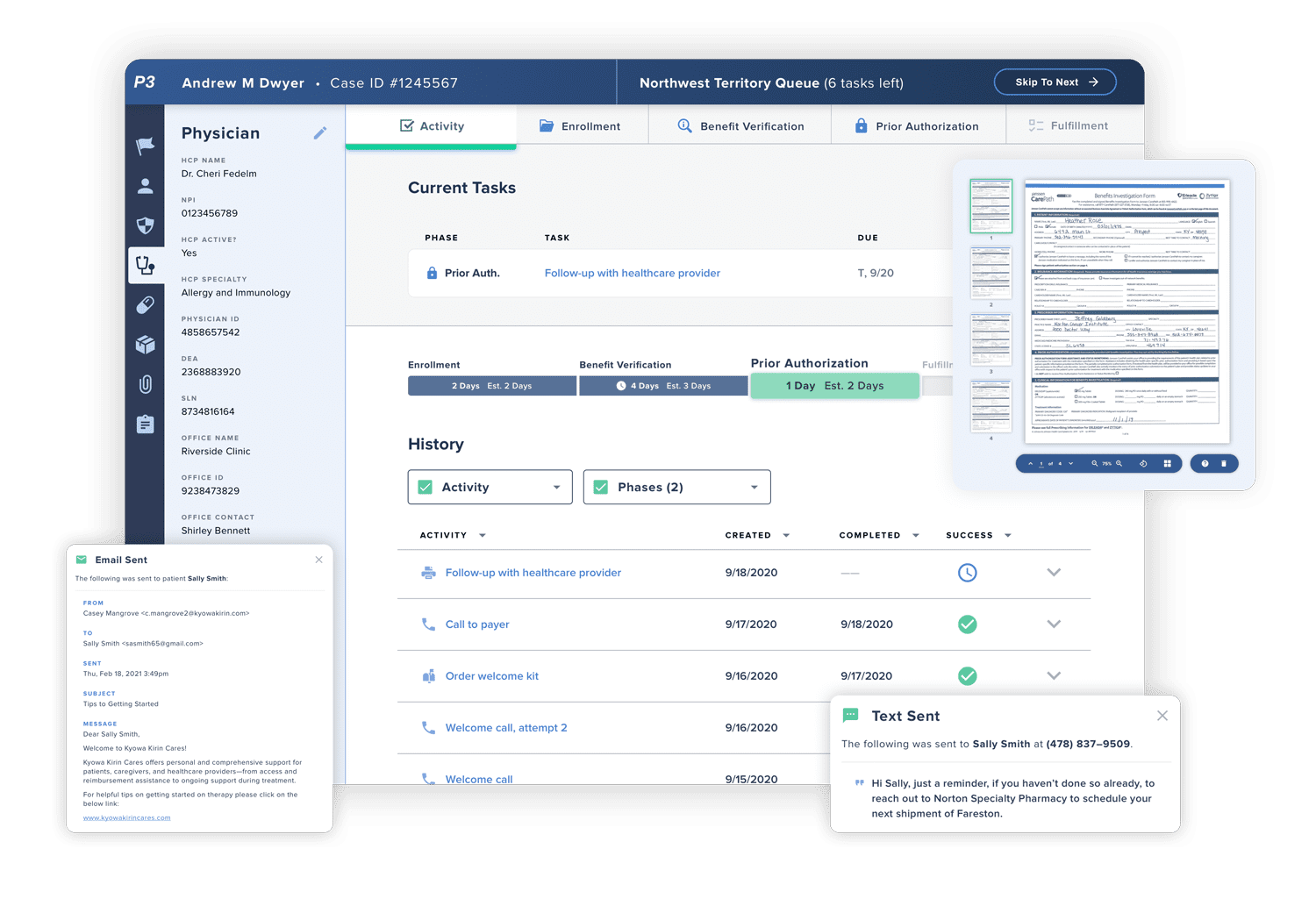Open the pill medication sidebar icon
1316x899 pixels.
click(146, 305)
